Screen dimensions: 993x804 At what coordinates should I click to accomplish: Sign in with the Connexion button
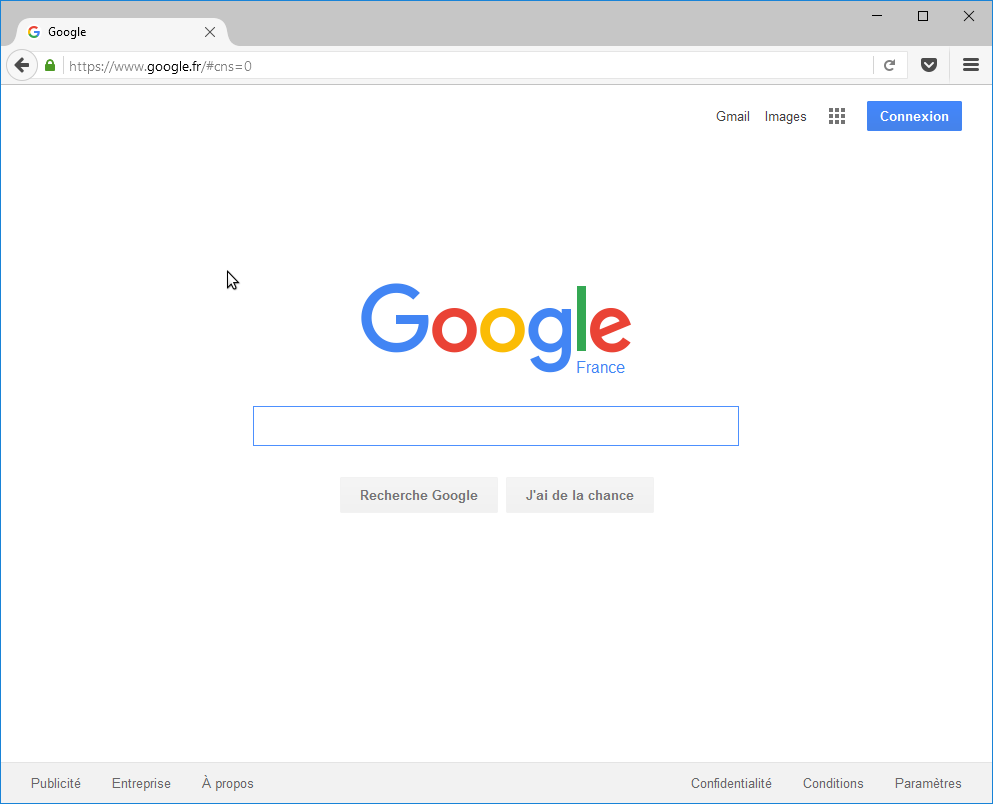[x=914, y=116]
